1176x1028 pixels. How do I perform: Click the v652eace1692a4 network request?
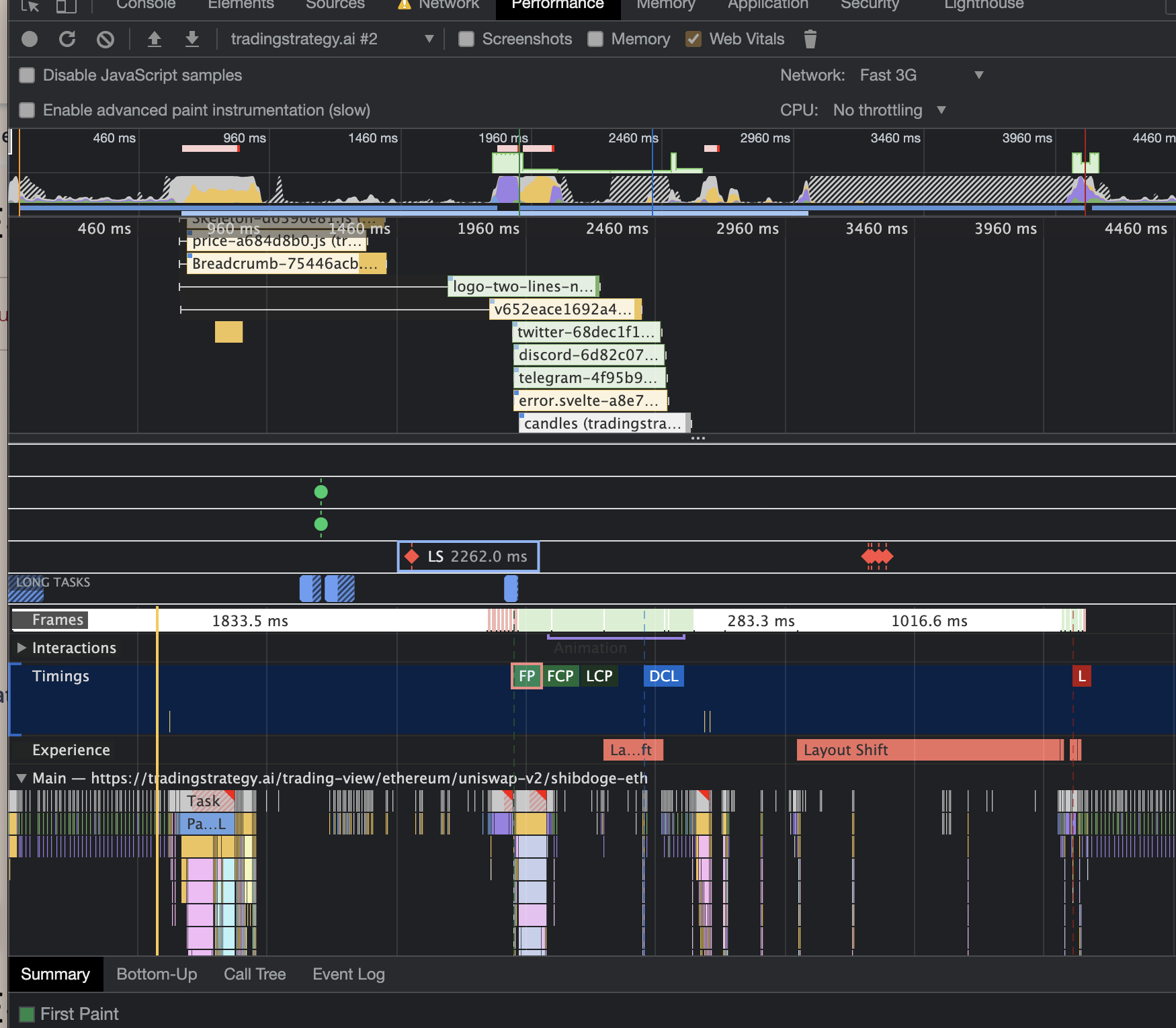coord(566,309)
